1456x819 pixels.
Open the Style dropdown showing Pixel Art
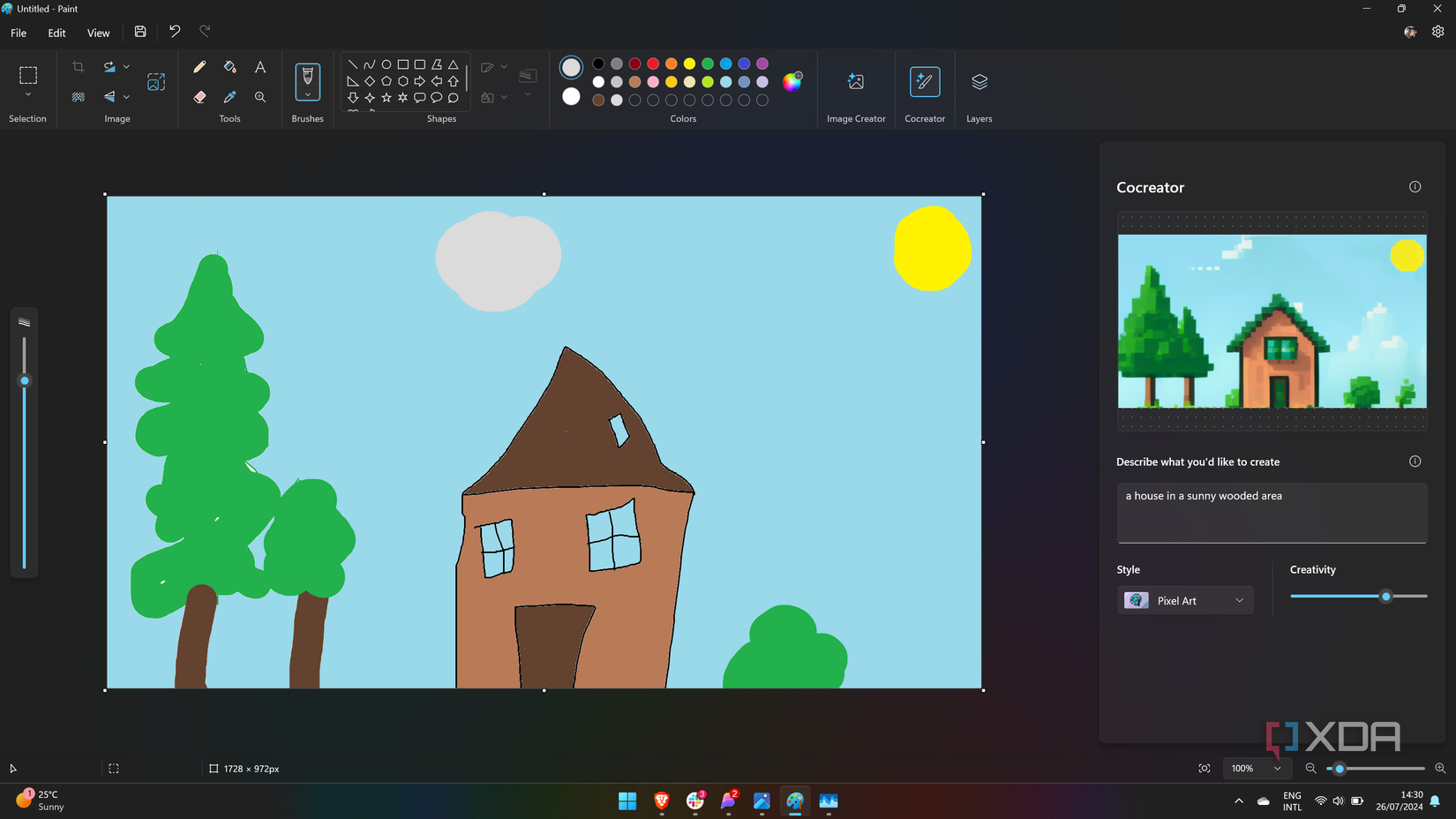point(1185,600)
